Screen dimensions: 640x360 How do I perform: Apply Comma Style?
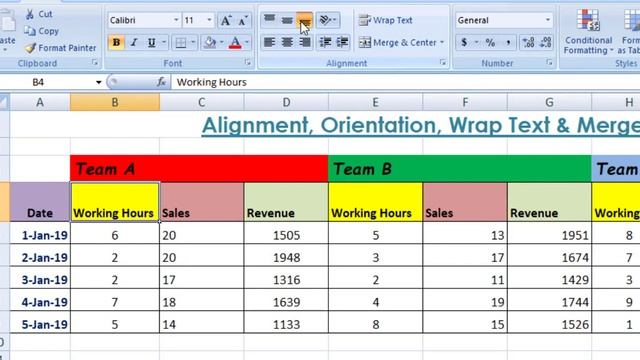508,42
